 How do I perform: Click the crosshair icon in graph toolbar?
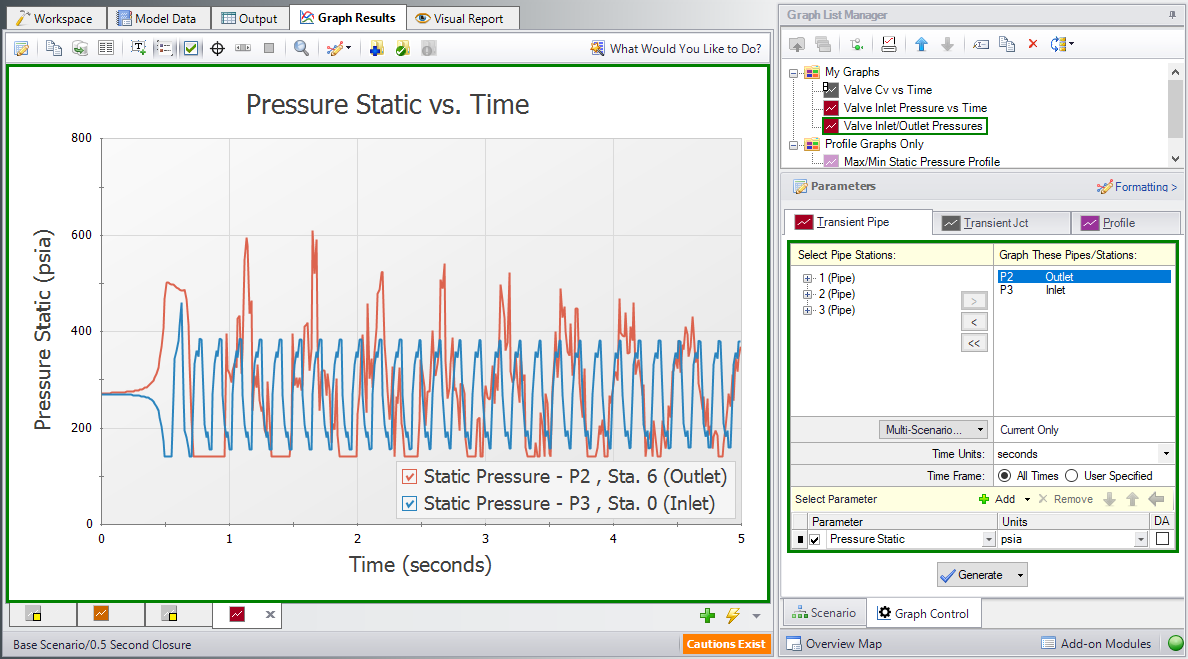click(x=217, y=48)
